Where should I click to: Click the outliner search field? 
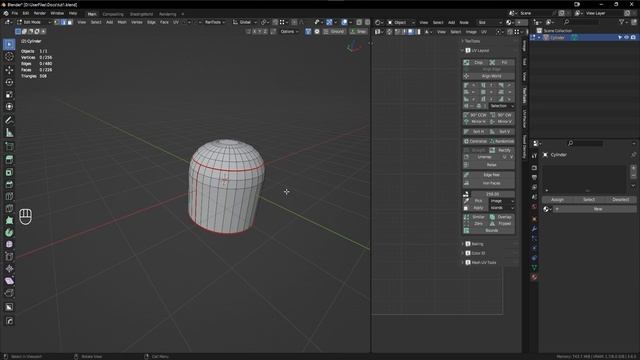pyautogui.click(x=582, y=22)
